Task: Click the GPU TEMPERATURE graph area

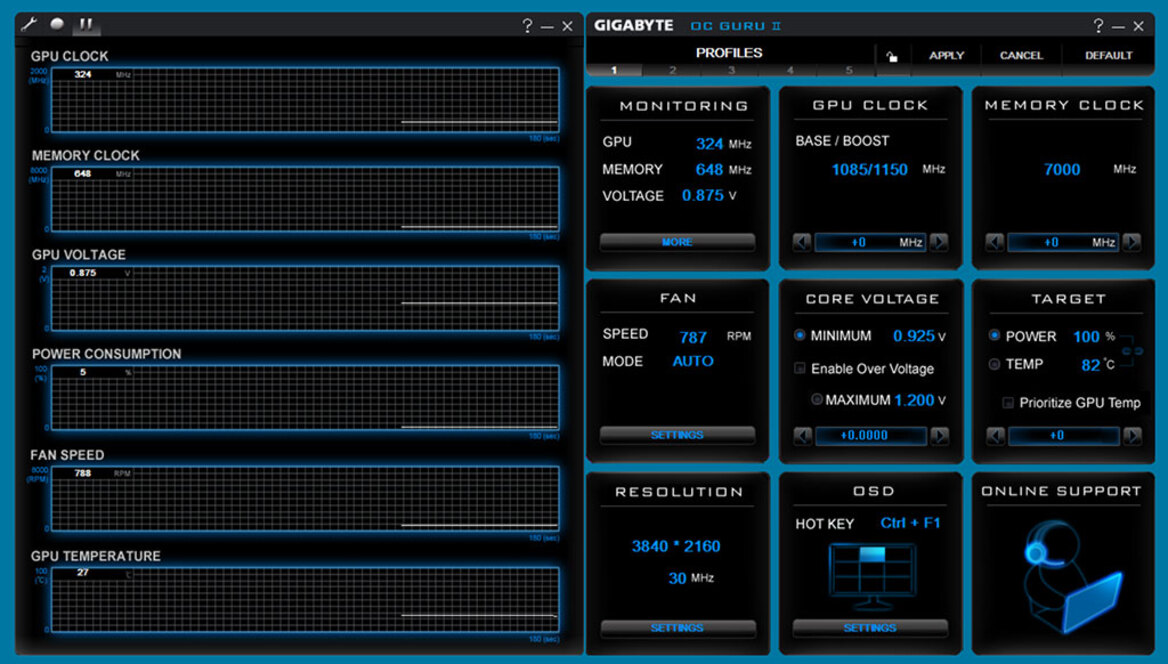Action: (x=305, y=599)
